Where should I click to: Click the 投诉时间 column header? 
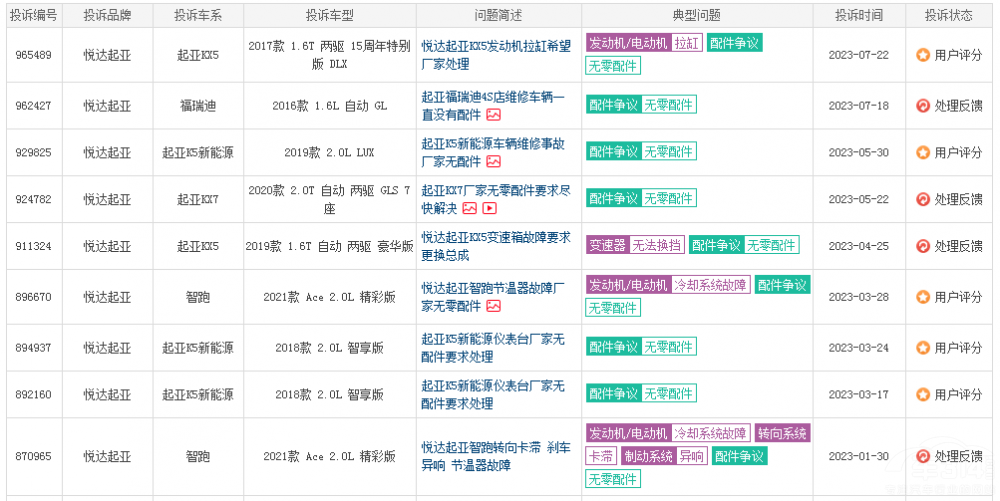pos(858,15)
